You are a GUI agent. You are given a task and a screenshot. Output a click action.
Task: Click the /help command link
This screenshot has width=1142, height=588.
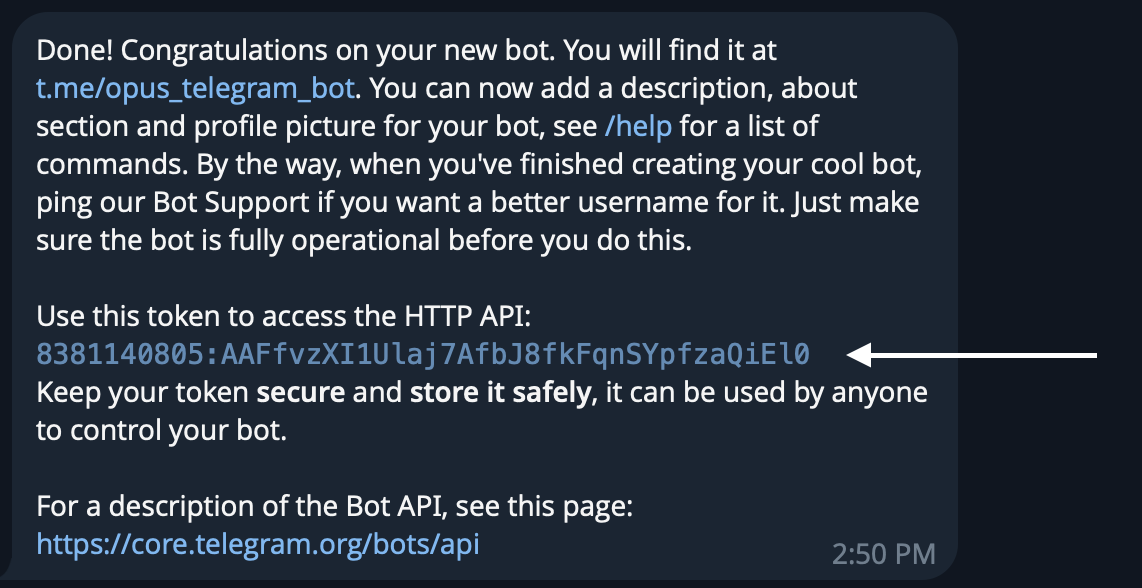pos(638,127)
